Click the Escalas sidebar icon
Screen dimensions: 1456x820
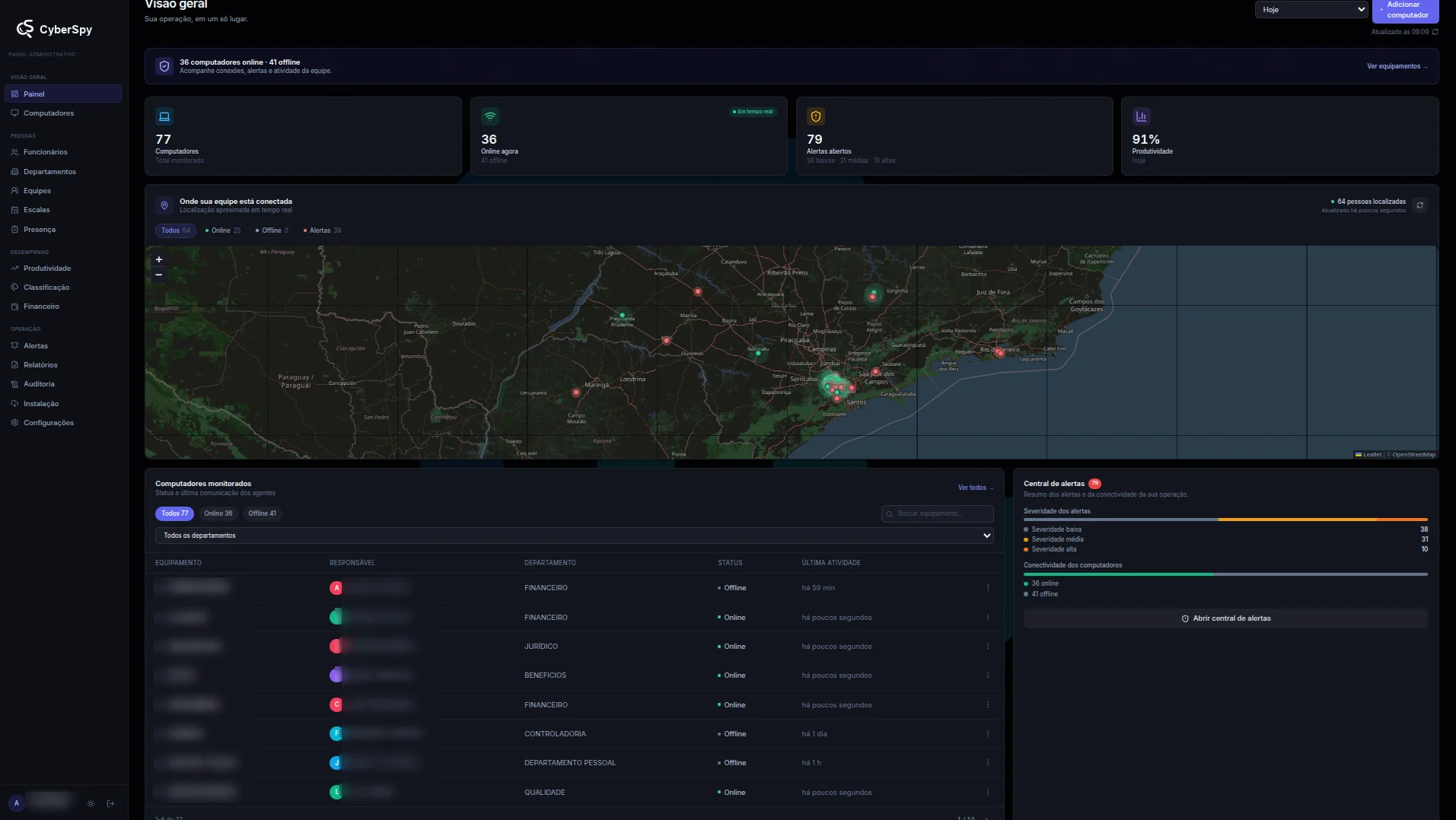click(14, 210)
